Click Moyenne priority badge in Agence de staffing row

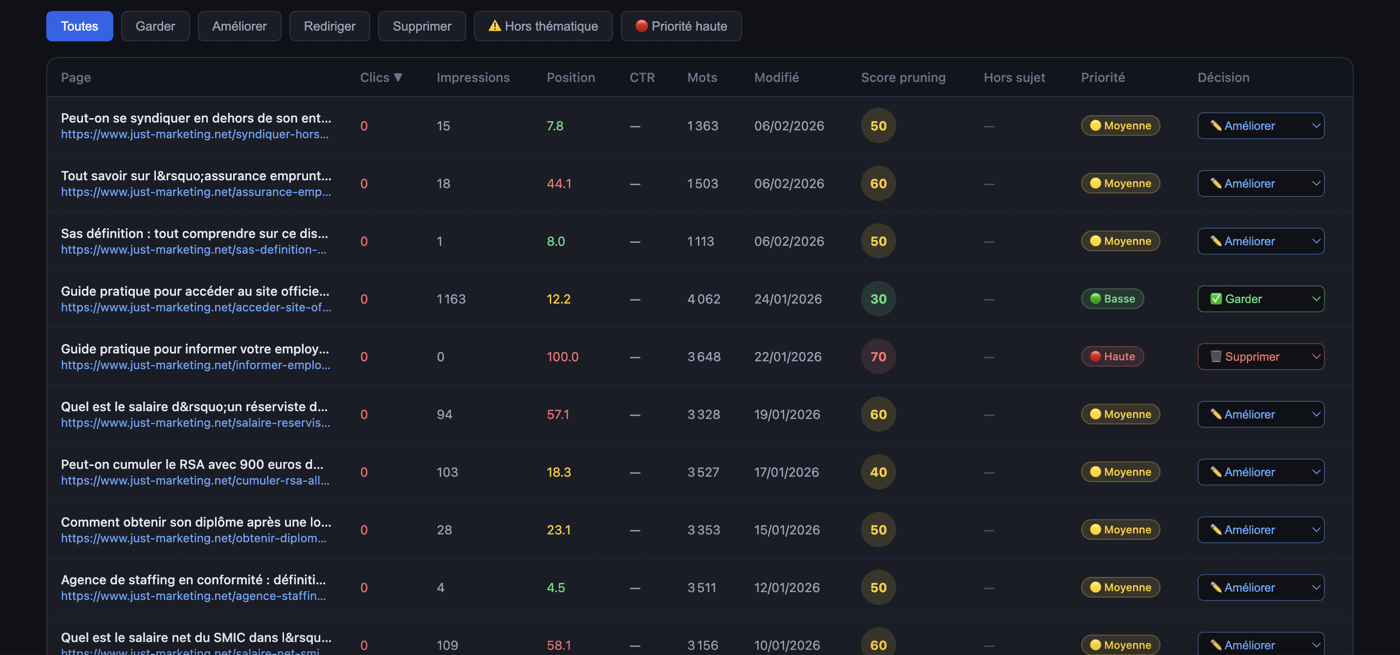[1120, 587]
